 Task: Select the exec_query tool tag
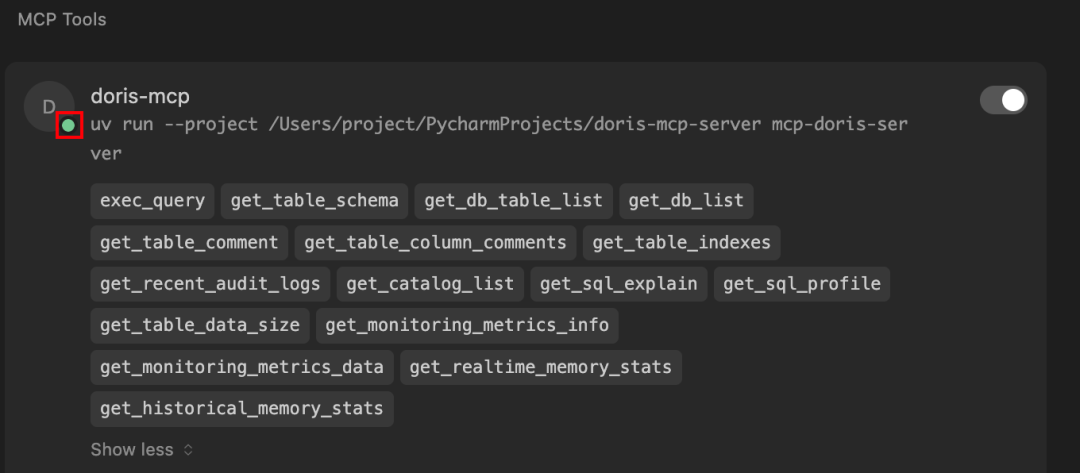pyautogui.click(x=152, y=201)
